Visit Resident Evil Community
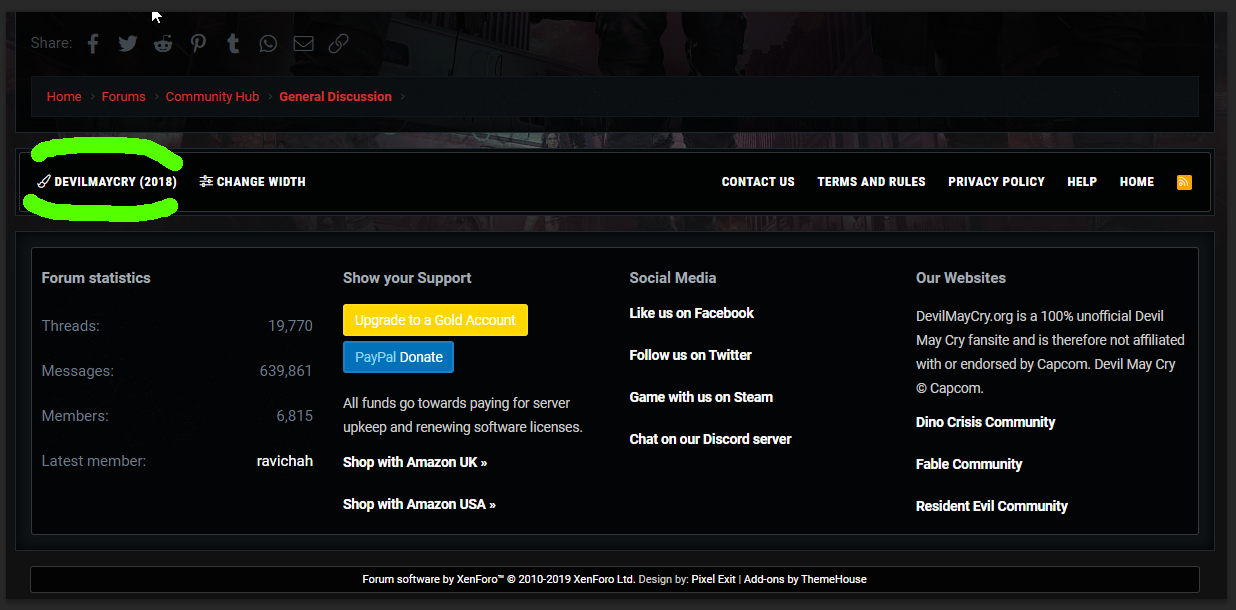This screenshot has height=610, width=1236. (992, 506)
